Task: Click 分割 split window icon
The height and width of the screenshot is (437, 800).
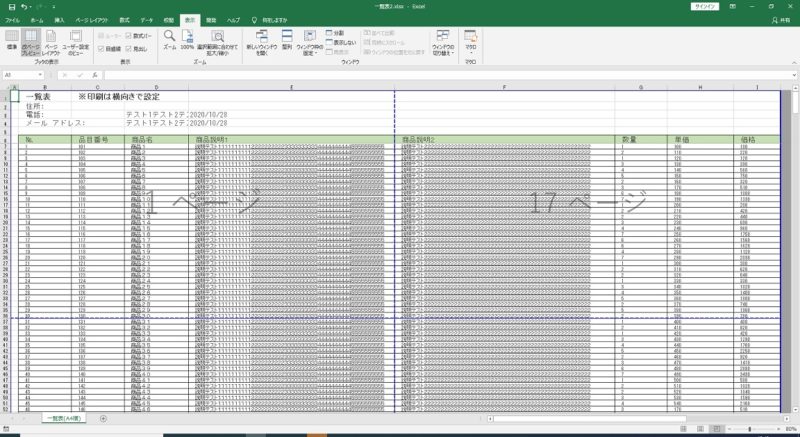Action: coord(335,33)
